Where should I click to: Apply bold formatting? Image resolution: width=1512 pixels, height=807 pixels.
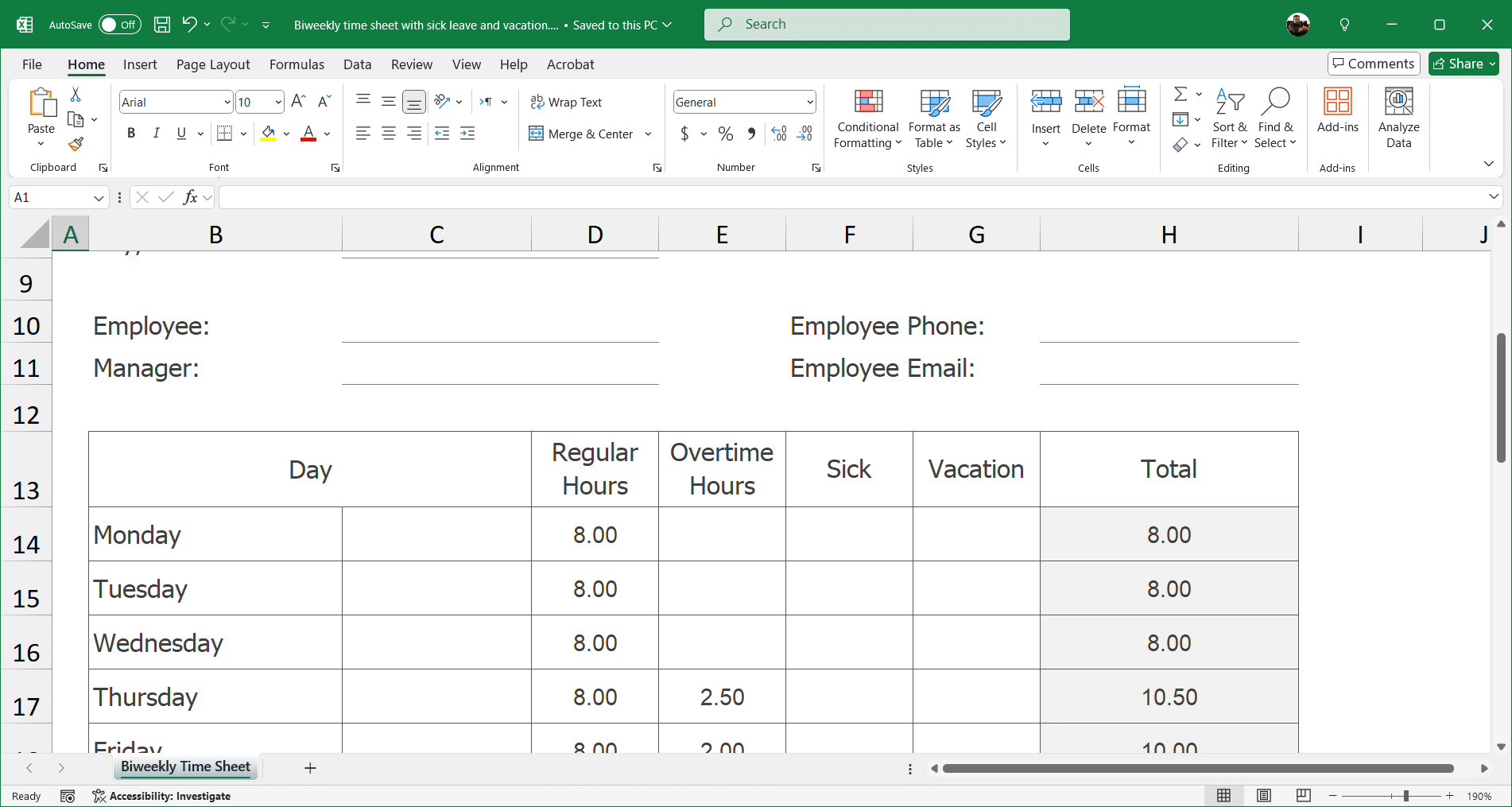131,133
